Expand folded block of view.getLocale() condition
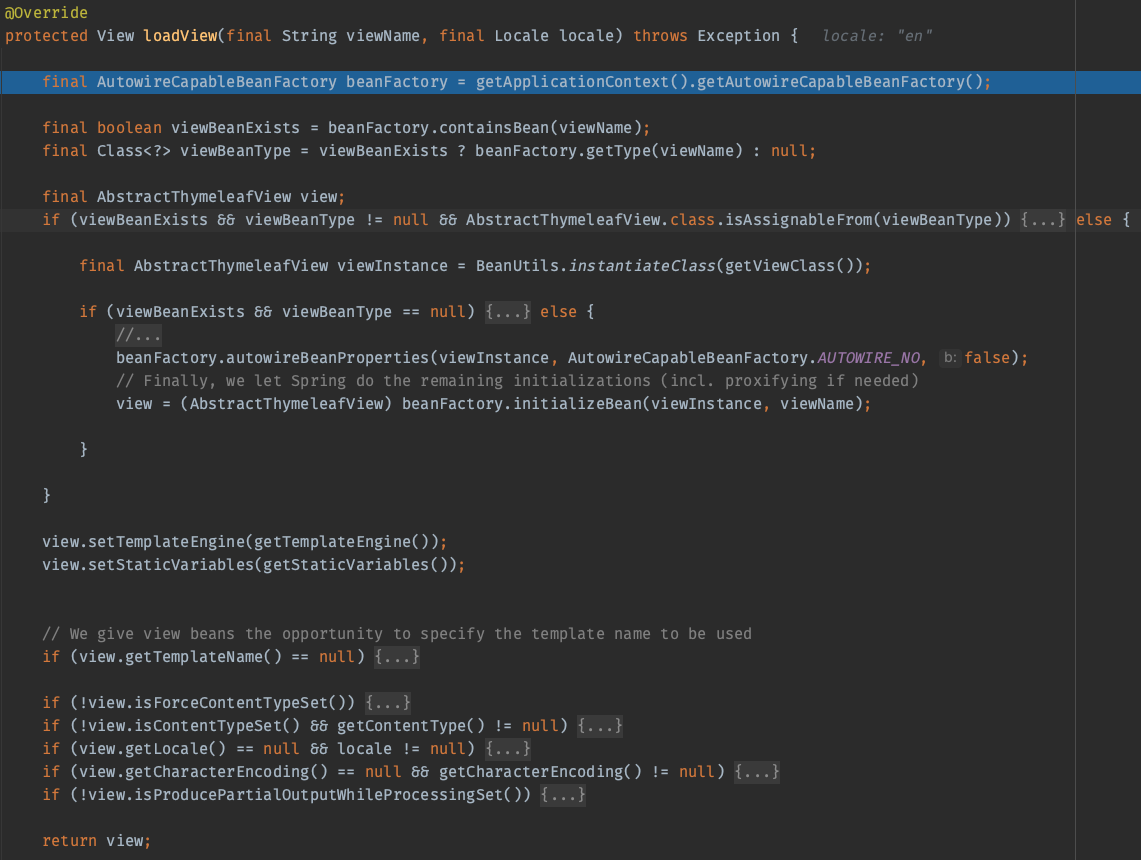Image resolution: width=1141 pixels, height=860 pixels. tap(507, 749)
